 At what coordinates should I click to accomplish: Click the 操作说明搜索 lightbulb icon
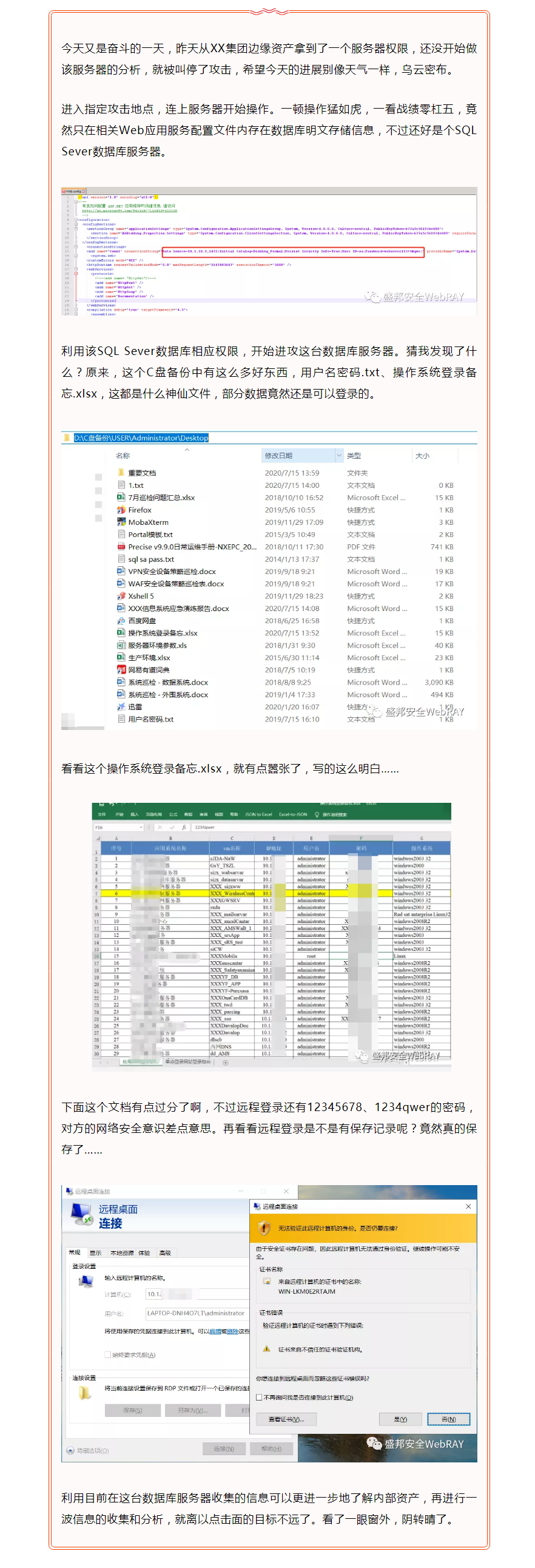(317, 814)
